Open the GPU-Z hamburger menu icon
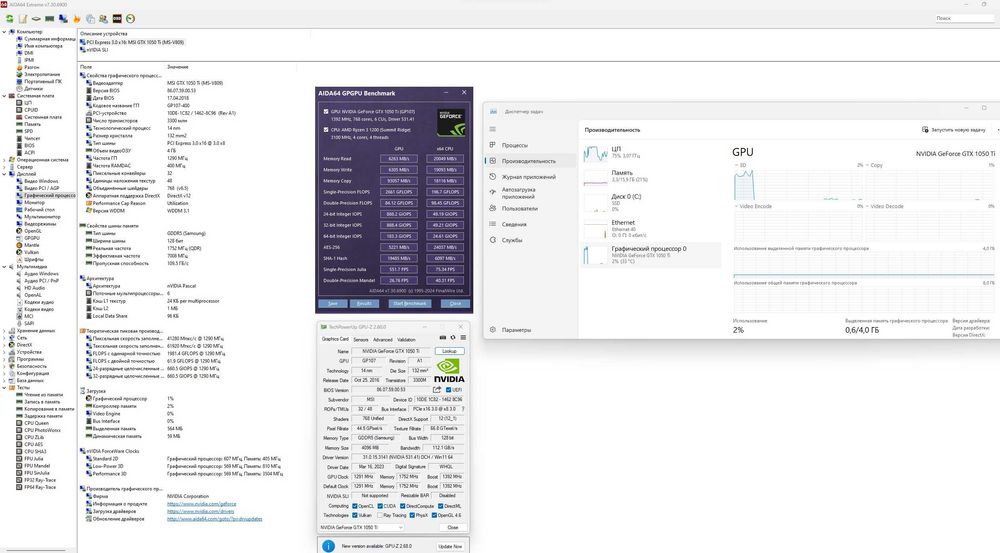Image resolution: width=1000 pixels, height=553 pixels. pos(463,337)
